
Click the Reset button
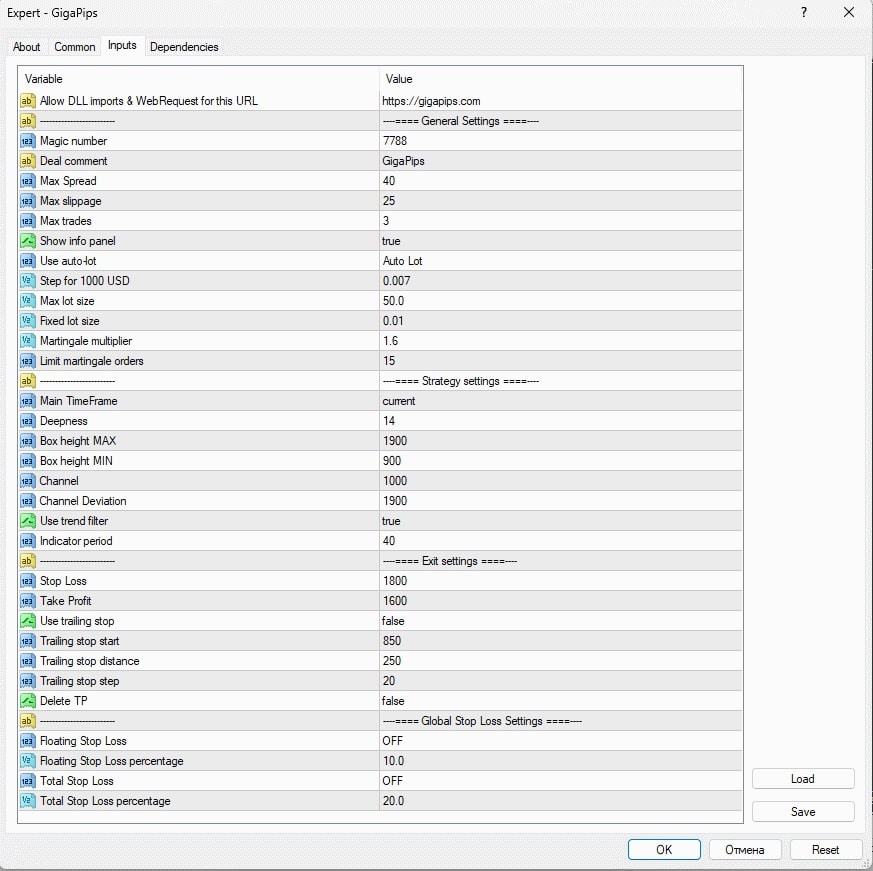(x=825, y=850)
